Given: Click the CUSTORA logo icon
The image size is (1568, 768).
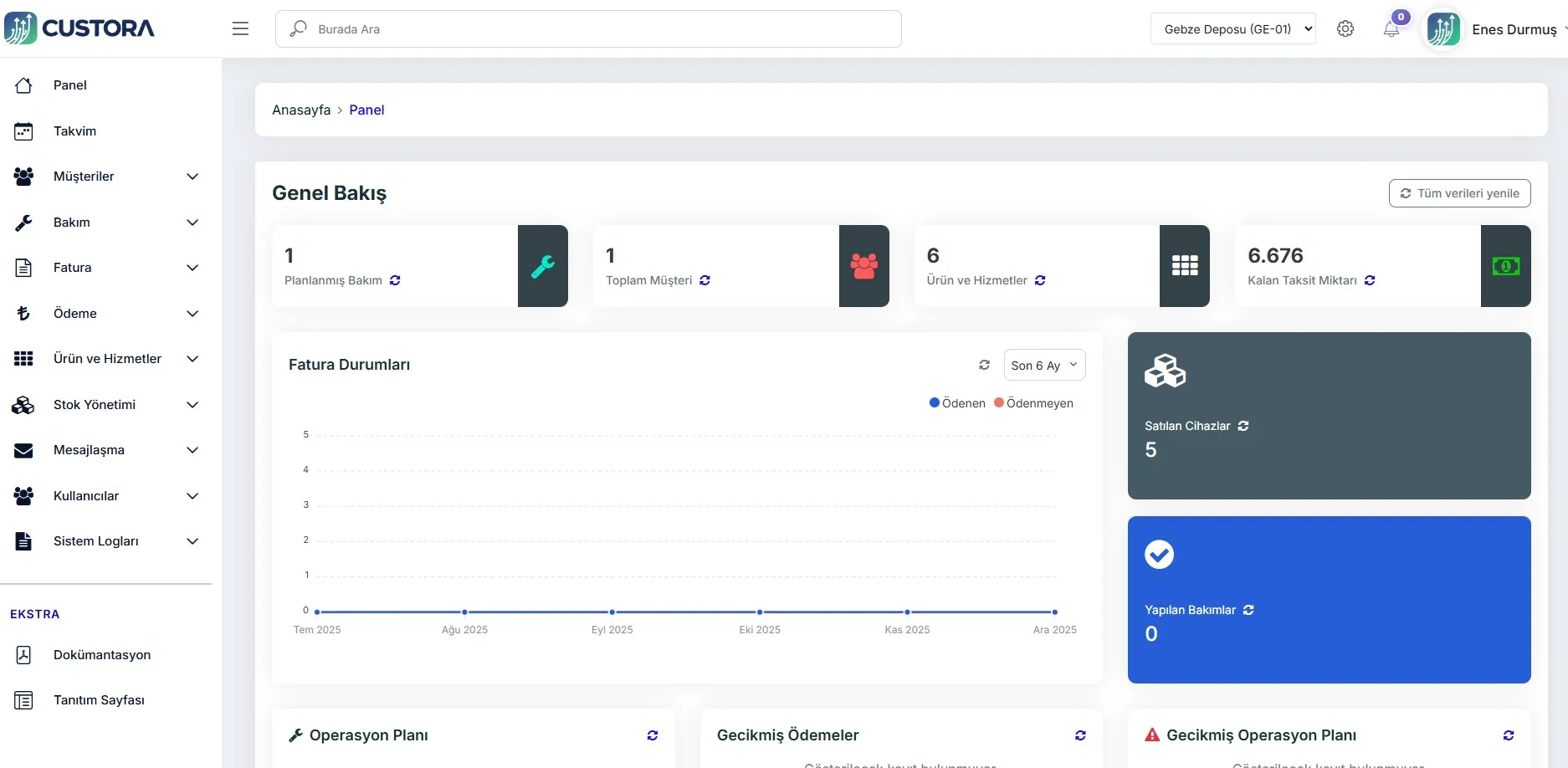Looking at the screenshot, I should pos(23,28).
